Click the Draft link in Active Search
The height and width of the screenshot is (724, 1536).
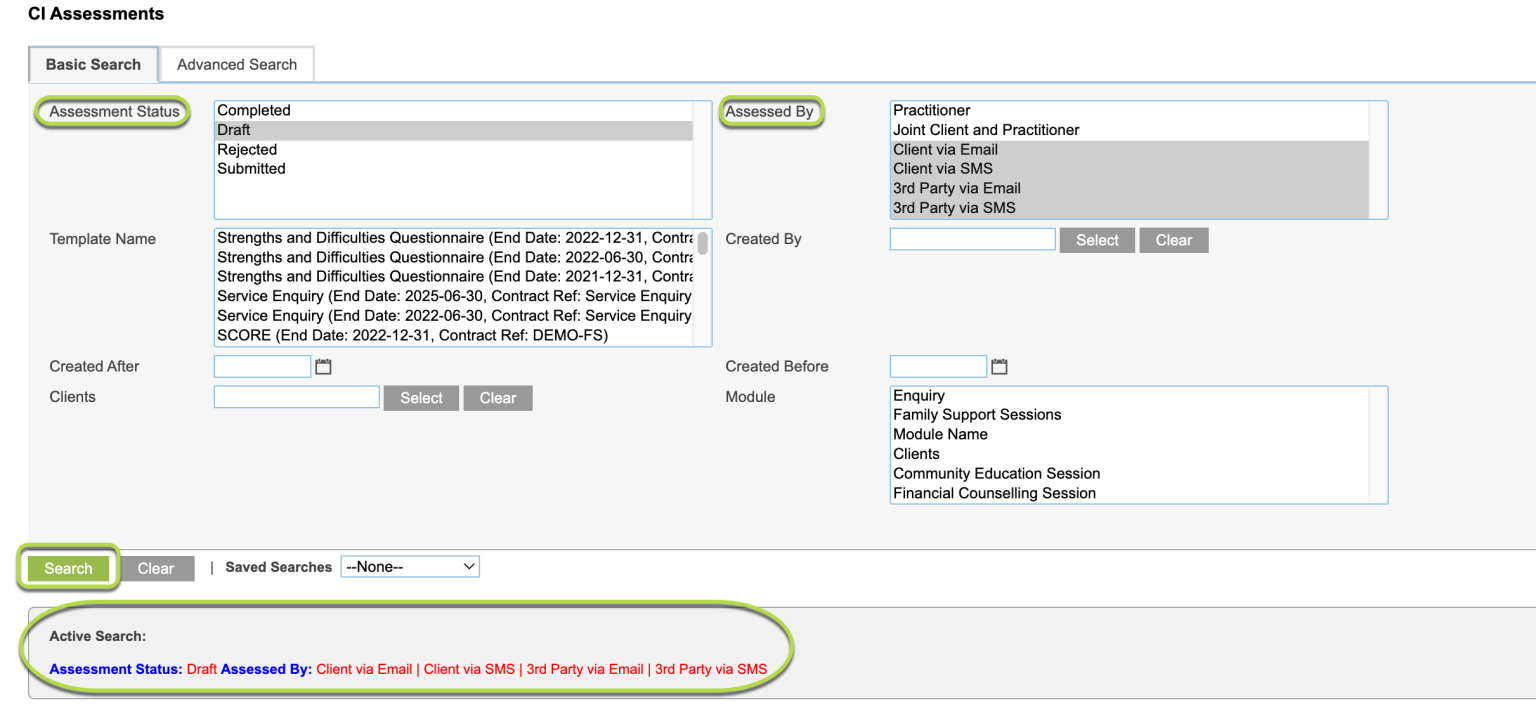(x=201, y=668)
